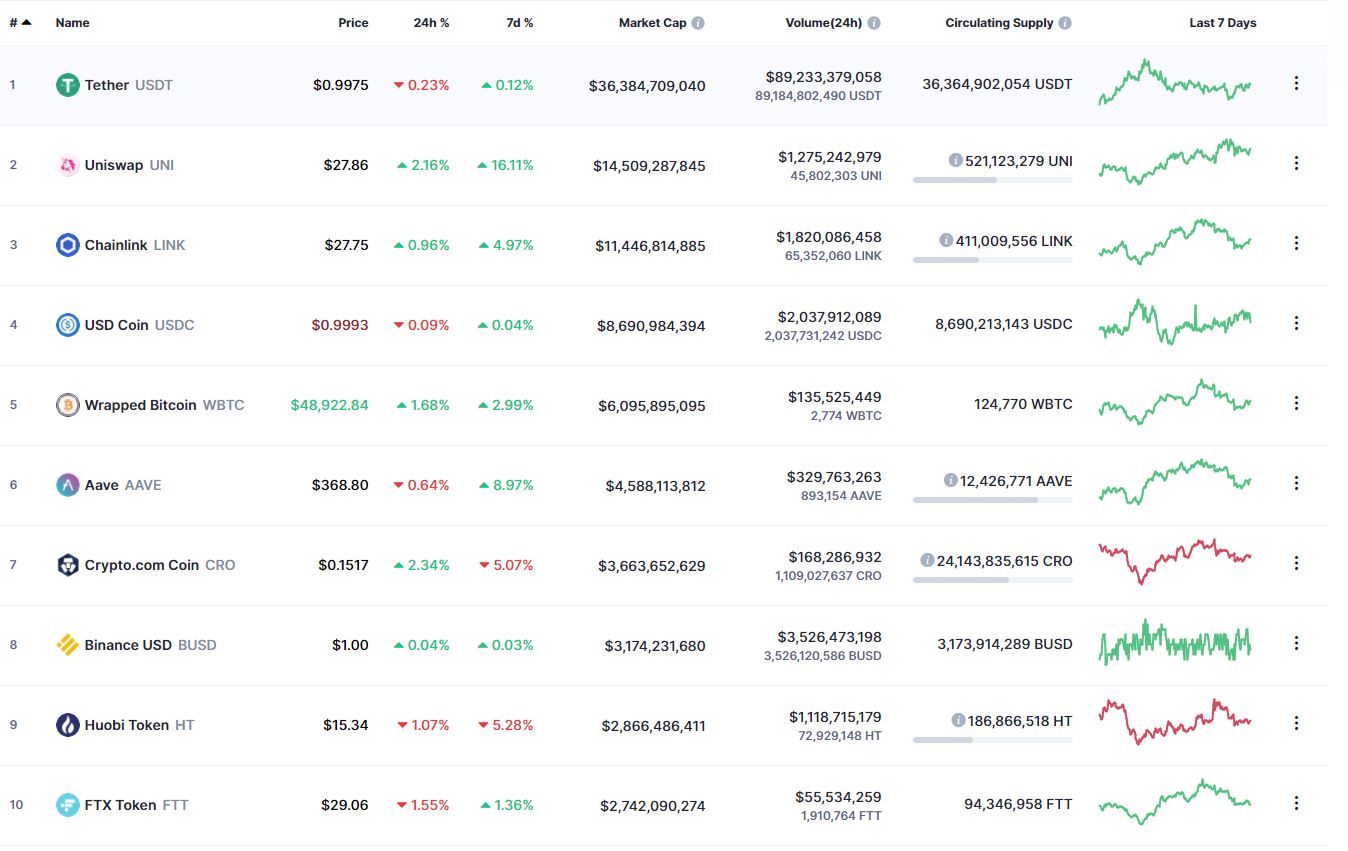
Task: Click the Wrapped Bitcoin logo icon
Action: tap(67, 405)
